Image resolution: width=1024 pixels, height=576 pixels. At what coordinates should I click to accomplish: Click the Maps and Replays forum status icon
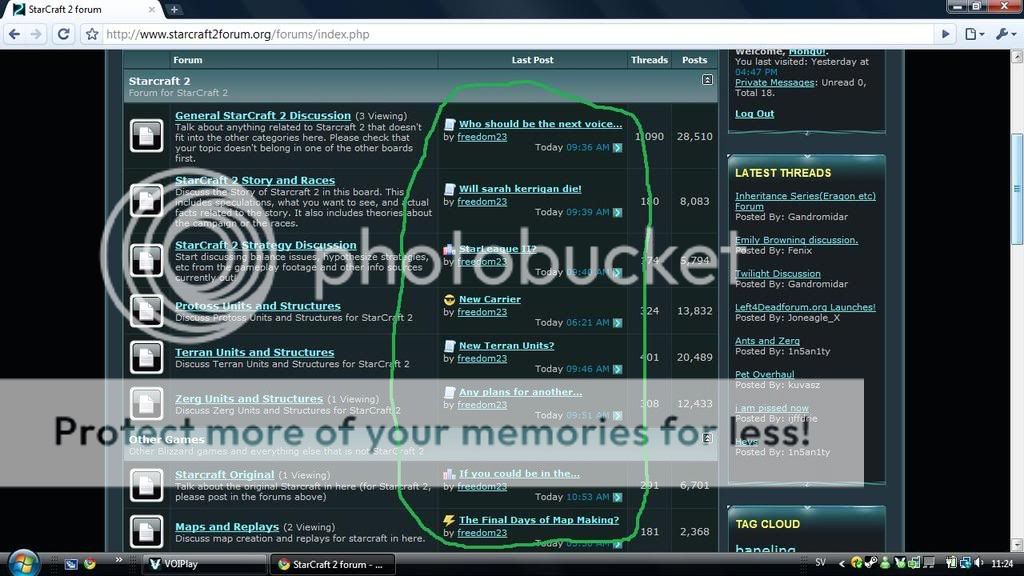pyautogui.click(x=146, y=532)
